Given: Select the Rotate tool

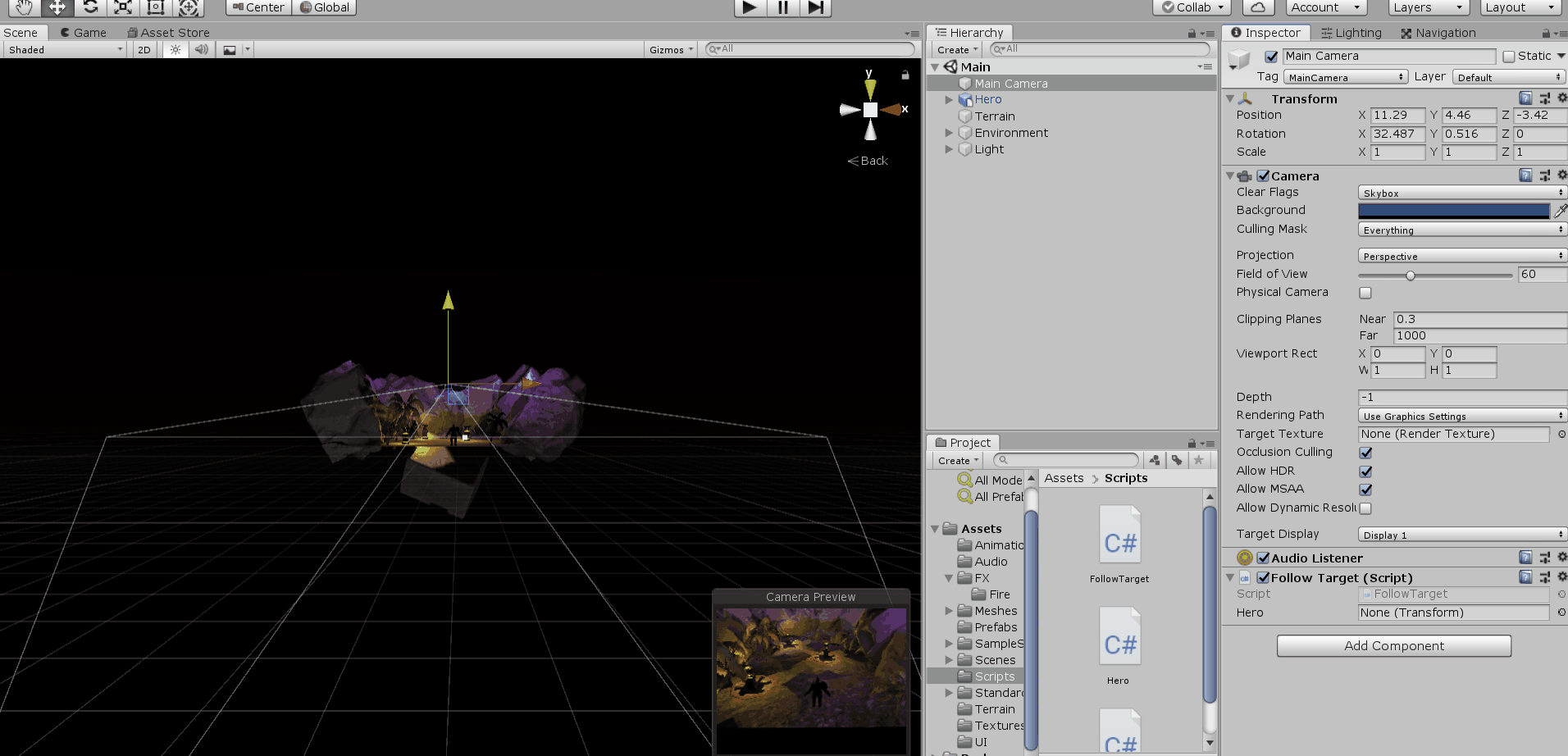Looking at the screenshot, I should pyautogui.click(x=89, y=7).
